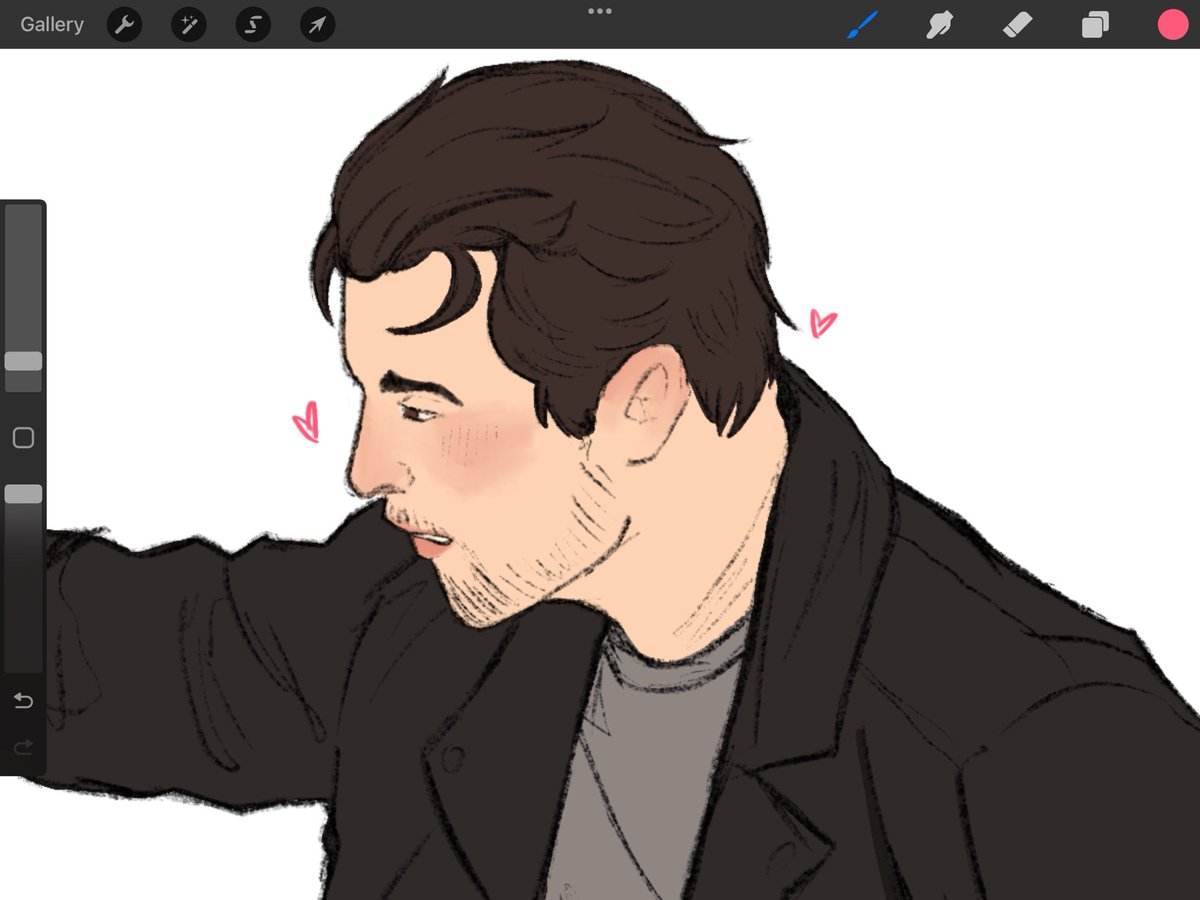The width and height of the screenshot is (1200, 900).
Task: Undo the last stroke
Action: point(23,701)
